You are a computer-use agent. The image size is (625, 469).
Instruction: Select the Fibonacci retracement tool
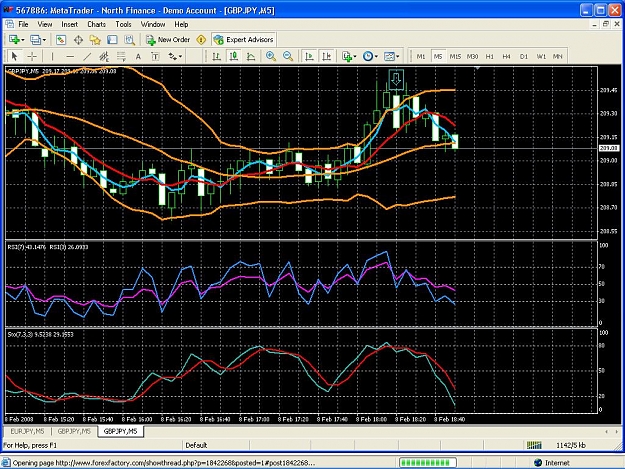coord(121,56)
